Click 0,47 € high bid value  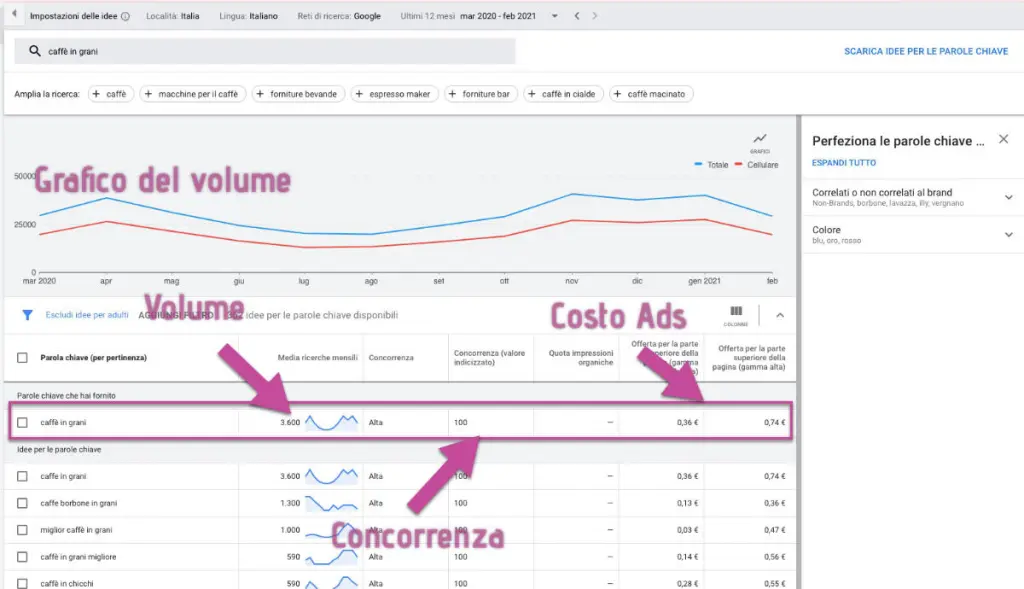click(x=775, y=530)
